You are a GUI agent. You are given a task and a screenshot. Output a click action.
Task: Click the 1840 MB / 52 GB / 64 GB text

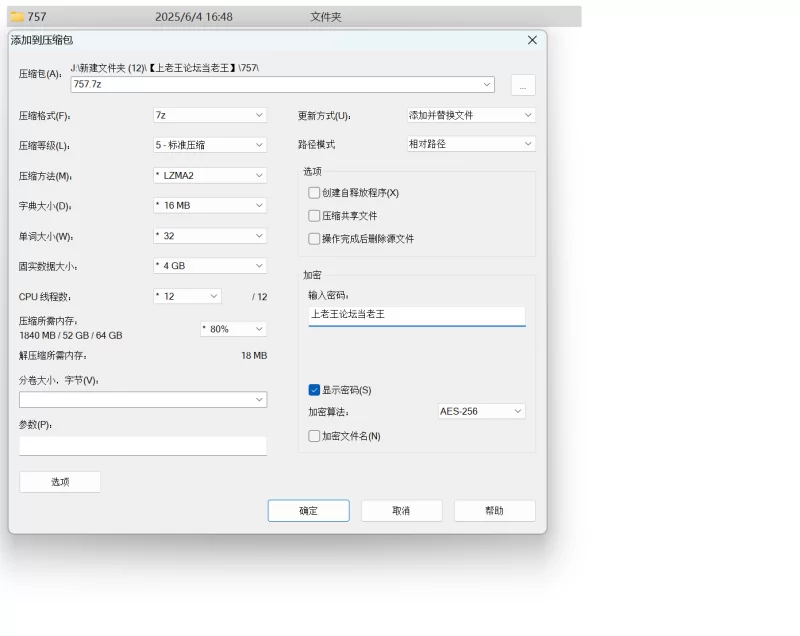click(x=71, y=336)
